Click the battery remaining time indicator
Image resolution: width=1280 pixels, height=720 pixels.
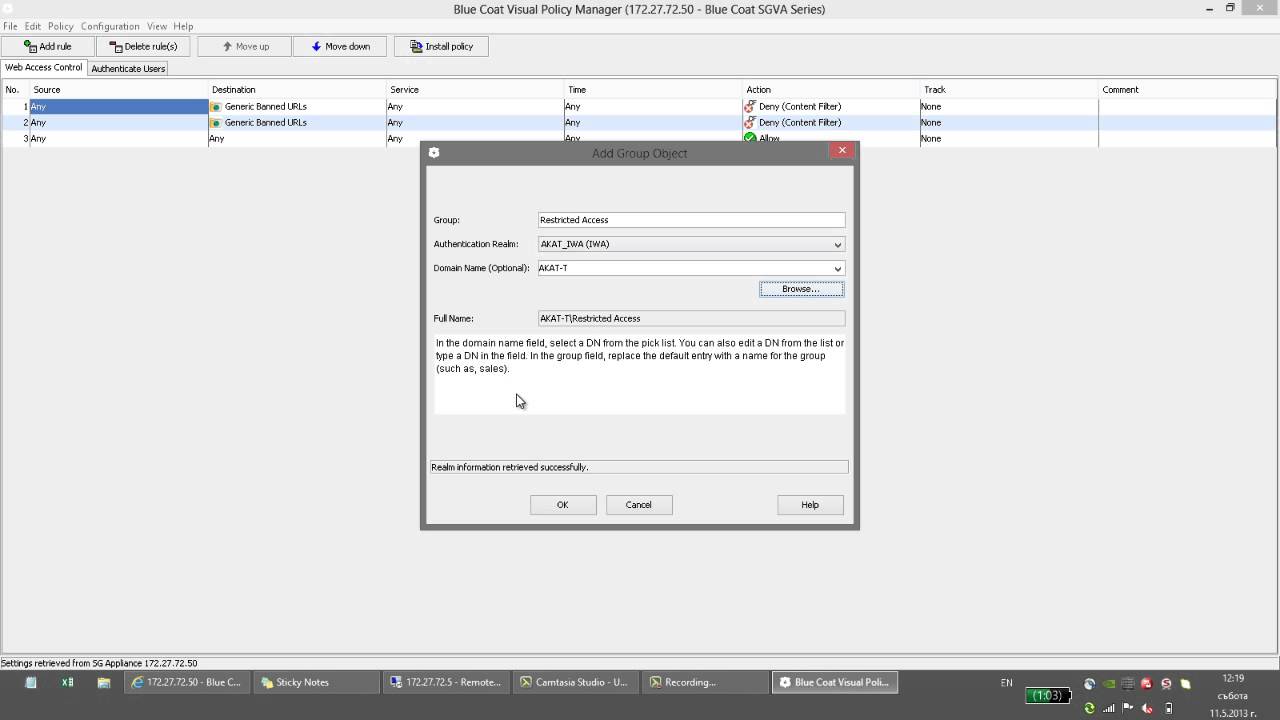pyautogui.click(x=1048, y=695)
